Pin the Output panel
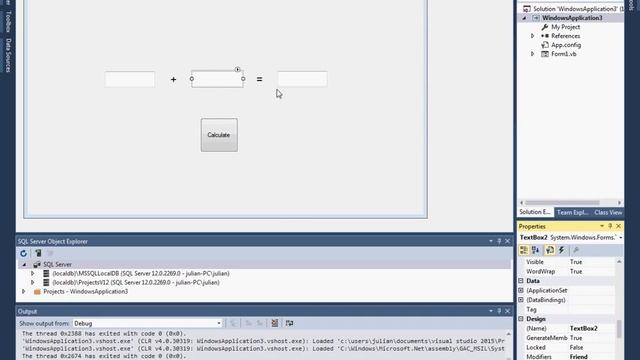 499,311
